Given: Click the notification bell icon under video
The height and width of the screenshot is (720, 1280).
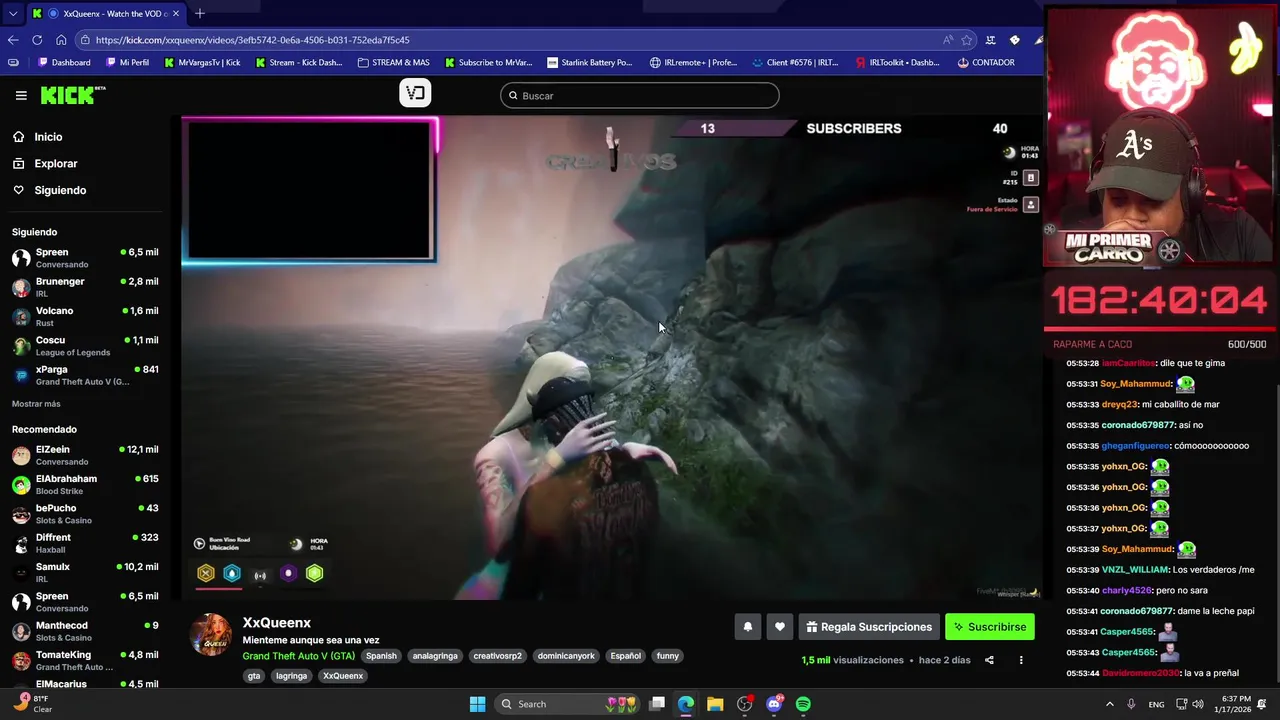Looking at the screenshot, I should (747, 627).
